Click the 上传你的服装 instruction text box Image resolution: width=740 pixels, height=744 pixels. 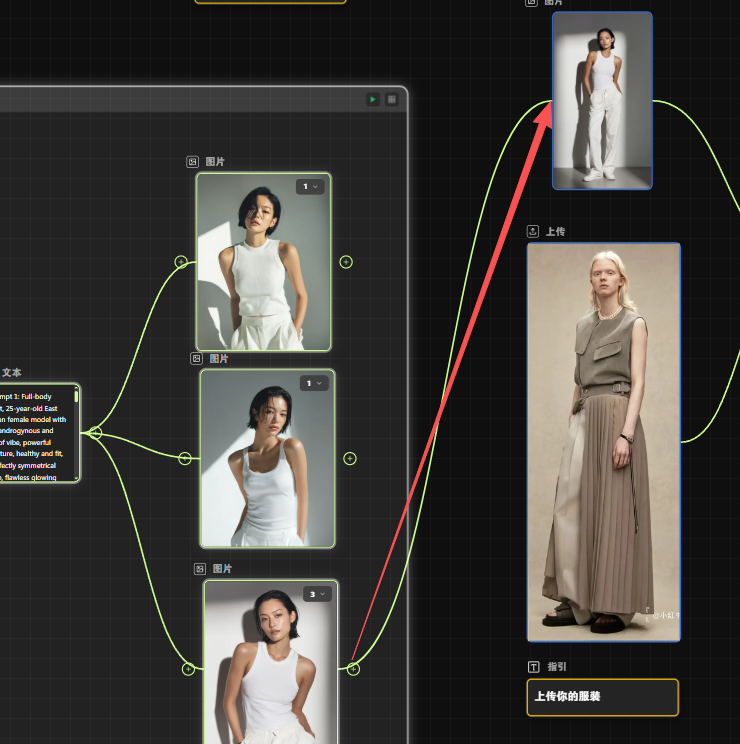602,697
